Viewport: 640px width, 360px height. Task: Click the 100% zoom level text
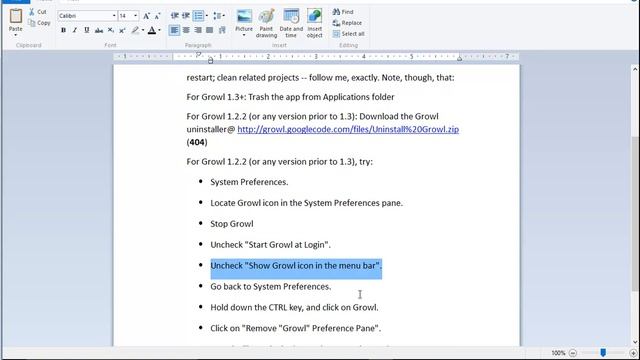point(558,353)
